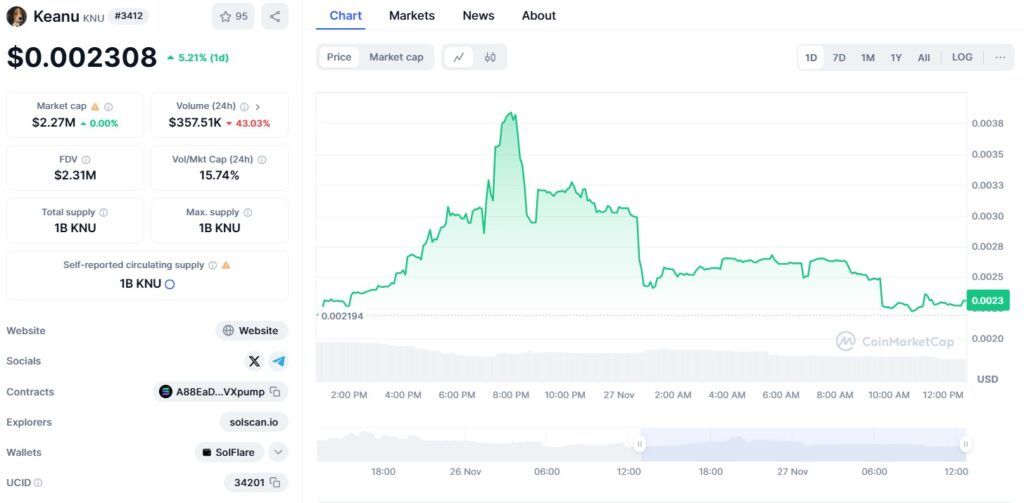The height and width of the screenshot is (503, 1024).
Task: Click the KNU ticker symbol text
Action: click(93, 18)
